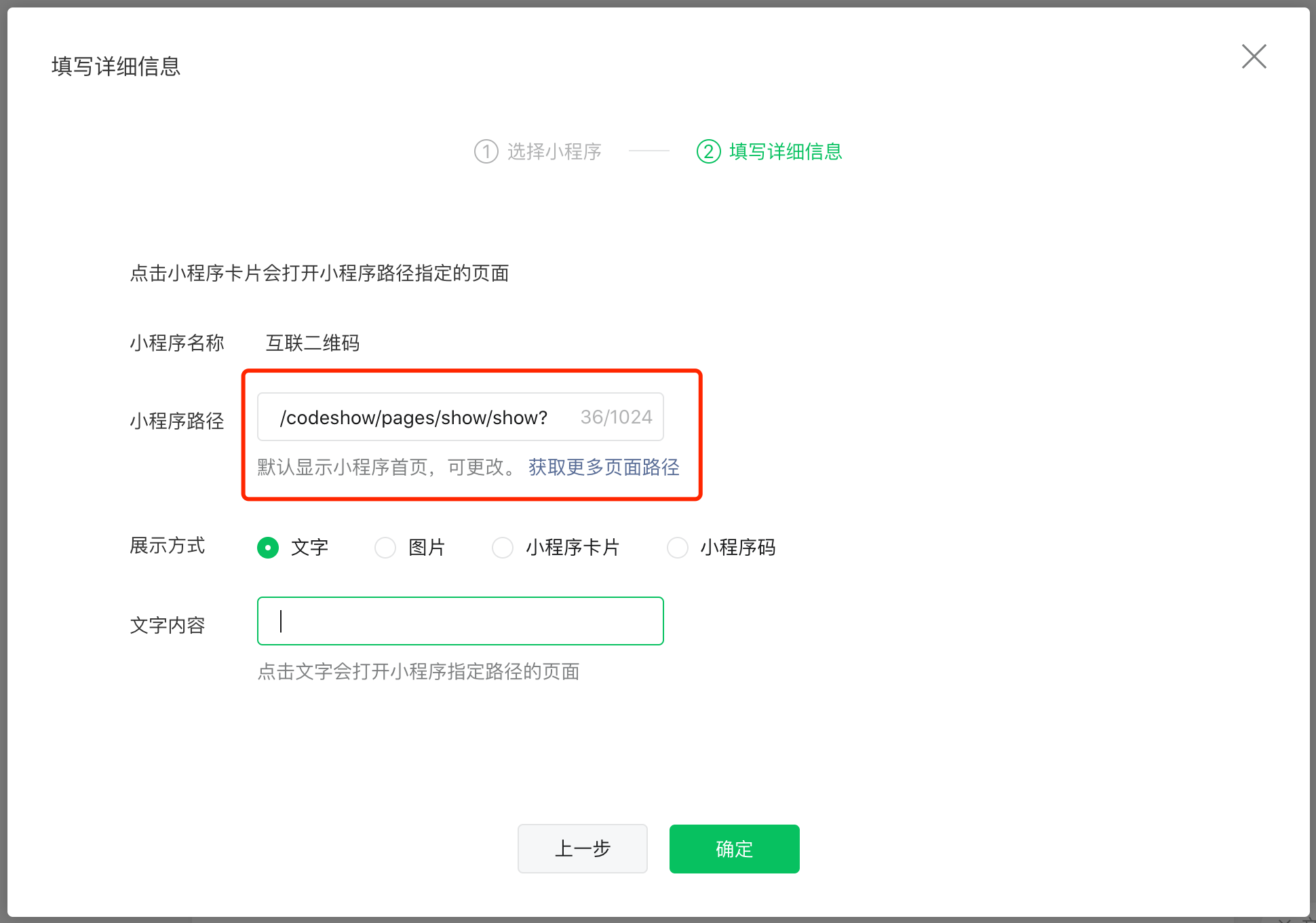Click the dialog title at top left
The width and height of the screenshot is (1316, 923).
tap(116, 67)
